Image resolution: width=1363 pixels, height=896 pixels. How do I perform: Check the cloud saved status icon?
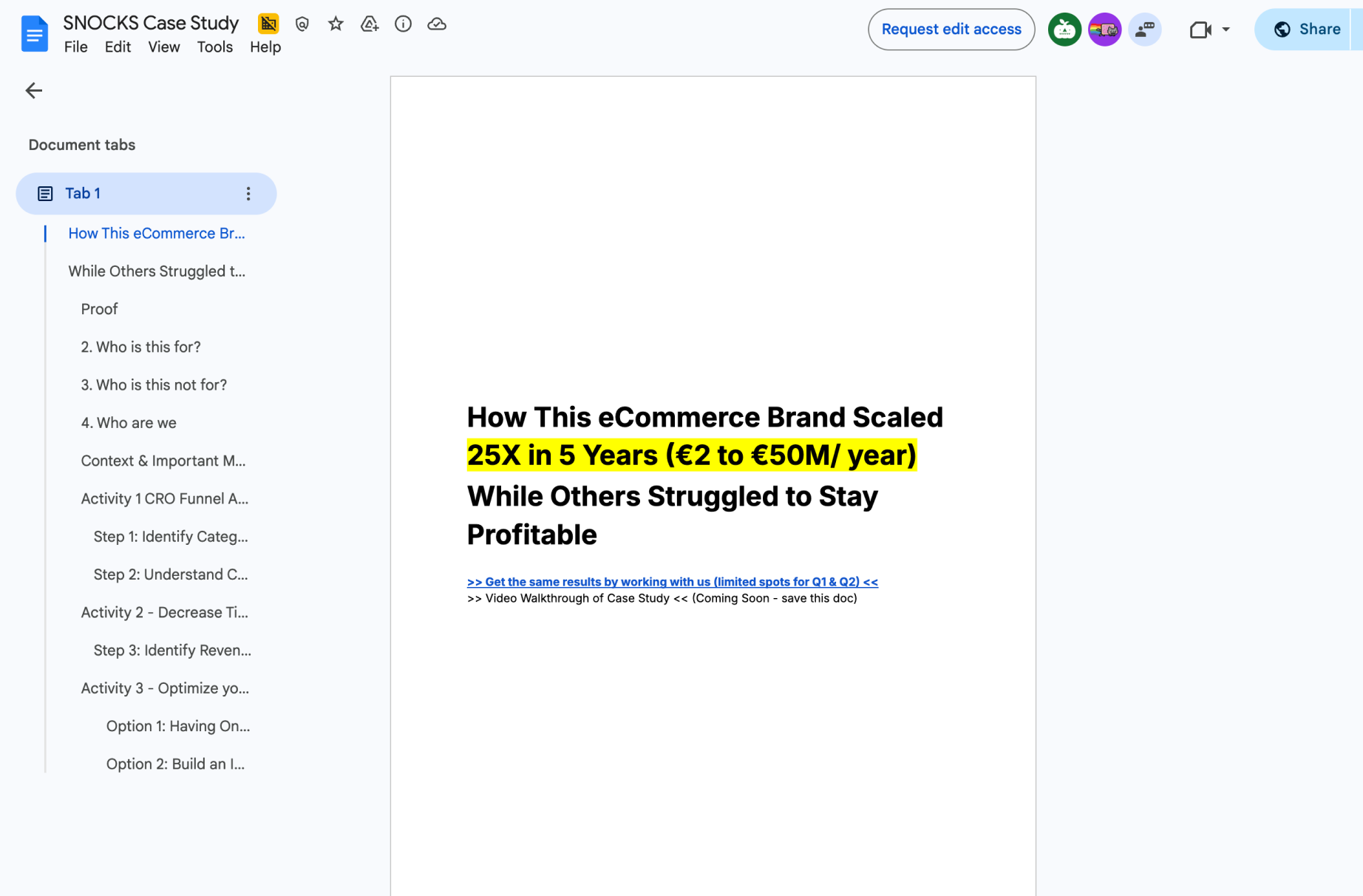pyautogui.click(x=437, y=24)
